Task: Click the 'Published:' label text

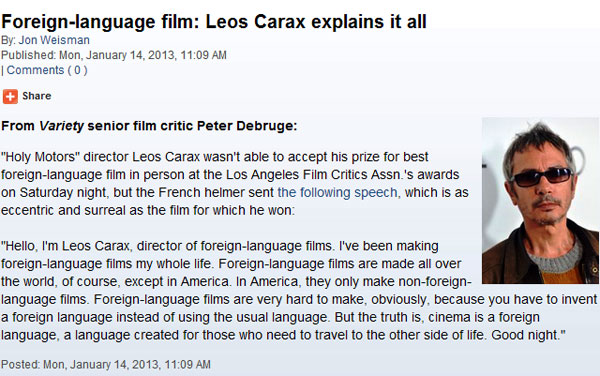Action: pos(28,55)
